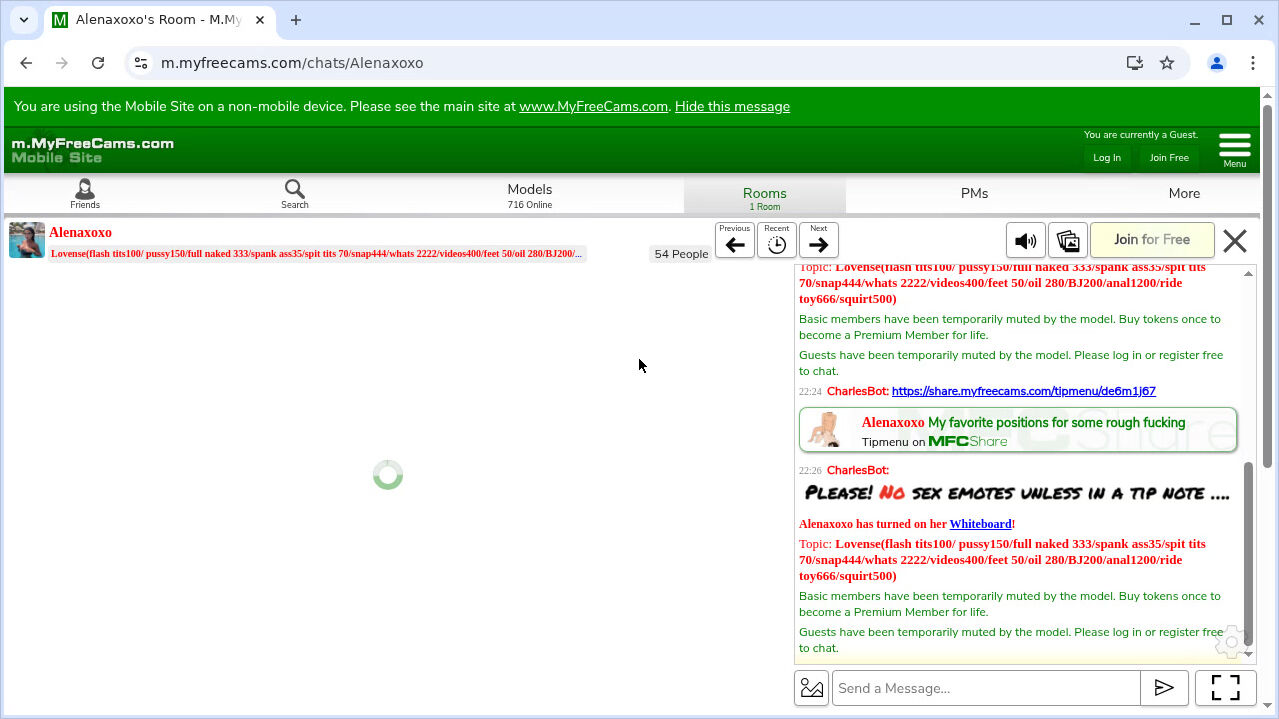Expand the More navigation section
The width and height of the screenshot is (1279, 719).
tap(1184, 194)
